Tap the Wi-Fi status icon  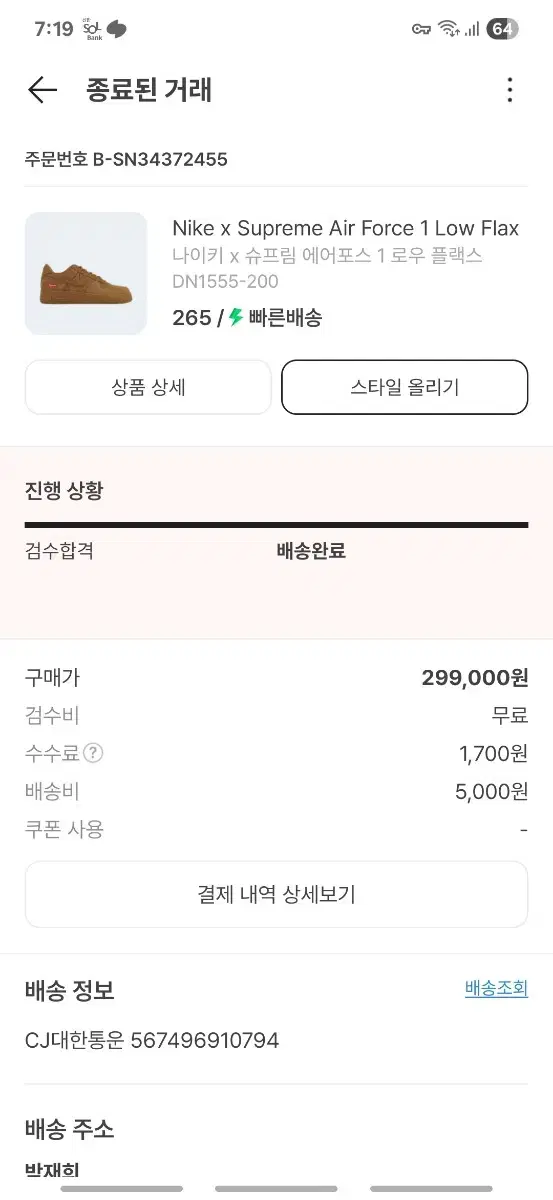(x=449, y=29)
